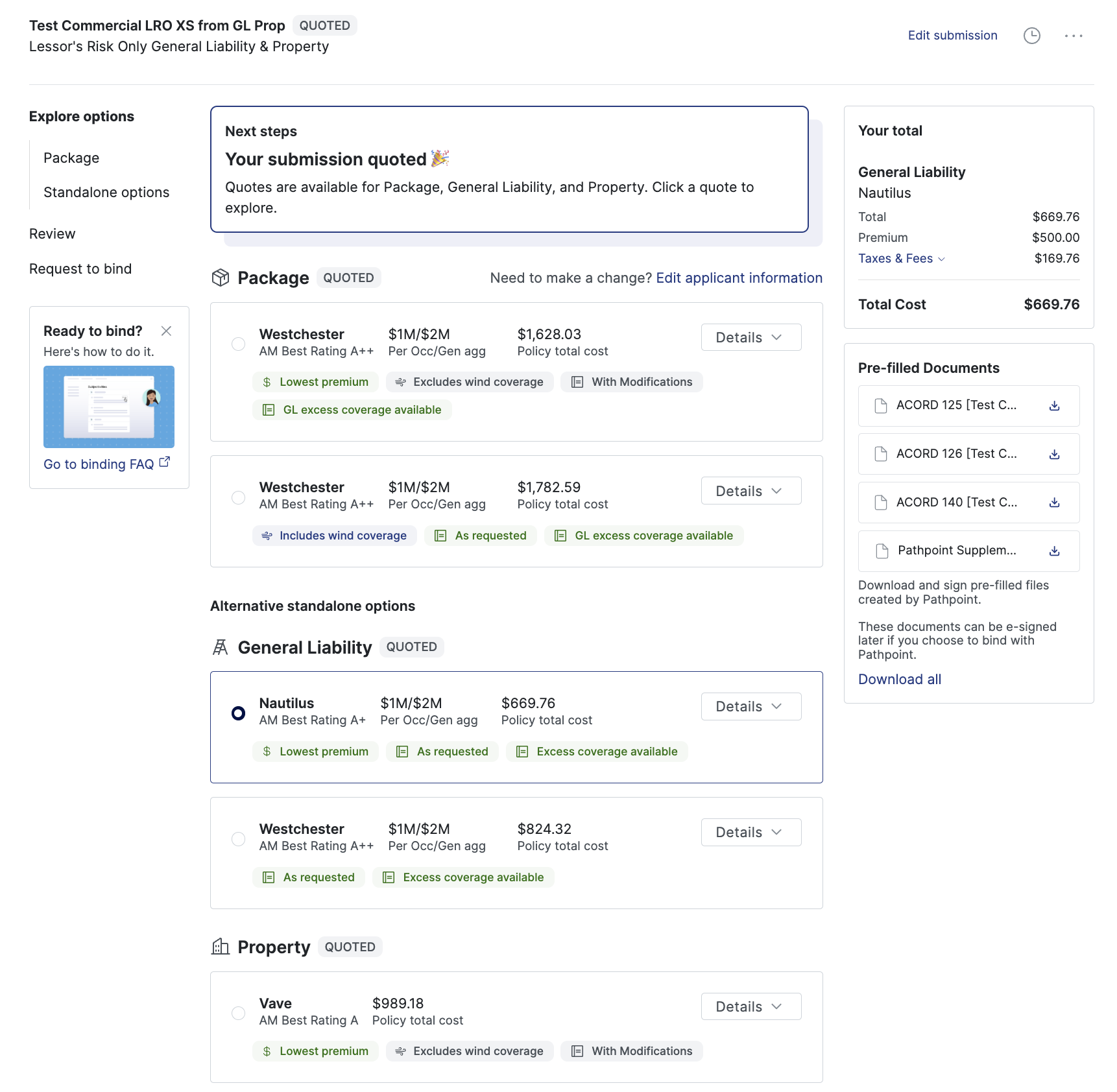Click the Excludes wind coverage tag on $1,628.03 quote
The height and width of the screenshot is (1092, 1117).
[470, 382]
